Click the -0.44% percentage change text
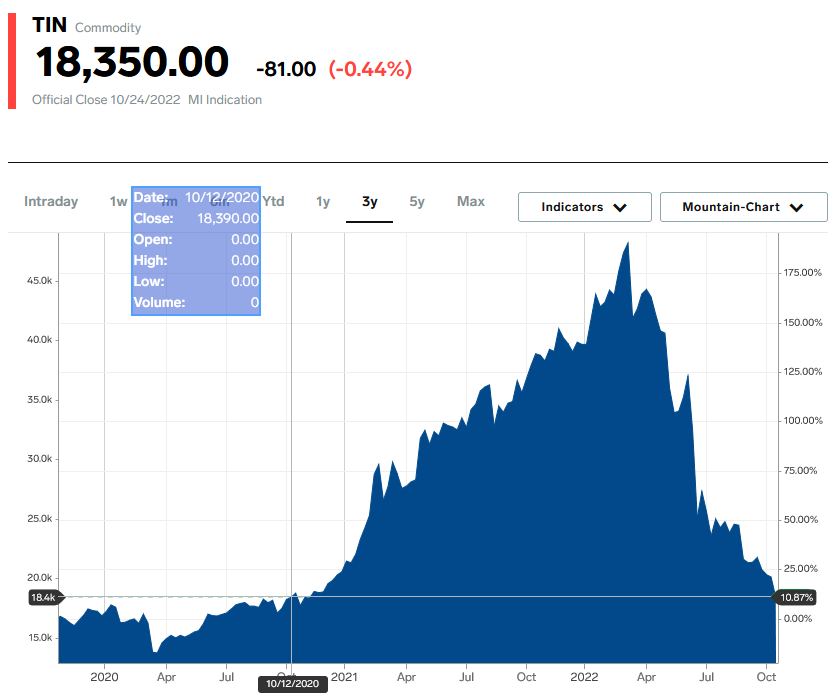This screenshot has height=697, width=836. point(370,69)
